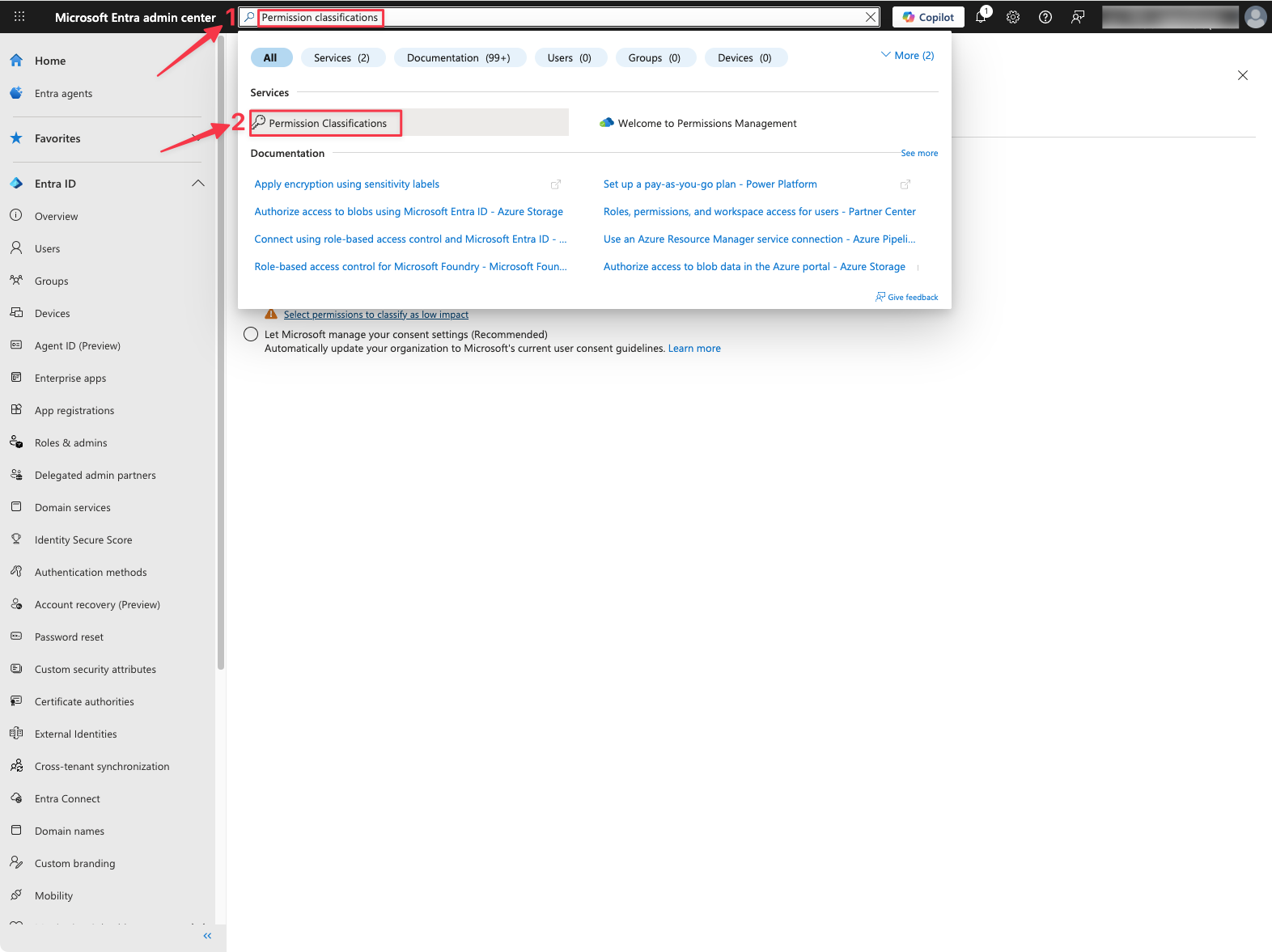Open Domain names in sidebar
This screenshot has height=952, width=1272.
pyautogui.click(x=70, y=831)
